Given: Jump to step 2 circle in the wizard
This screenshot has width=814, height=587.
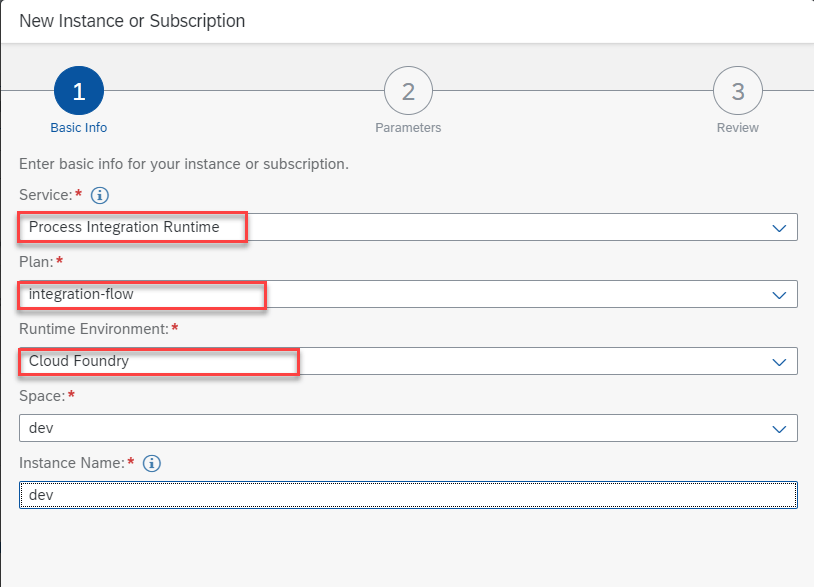Looking at the screenshot, I should click(408, 92).
